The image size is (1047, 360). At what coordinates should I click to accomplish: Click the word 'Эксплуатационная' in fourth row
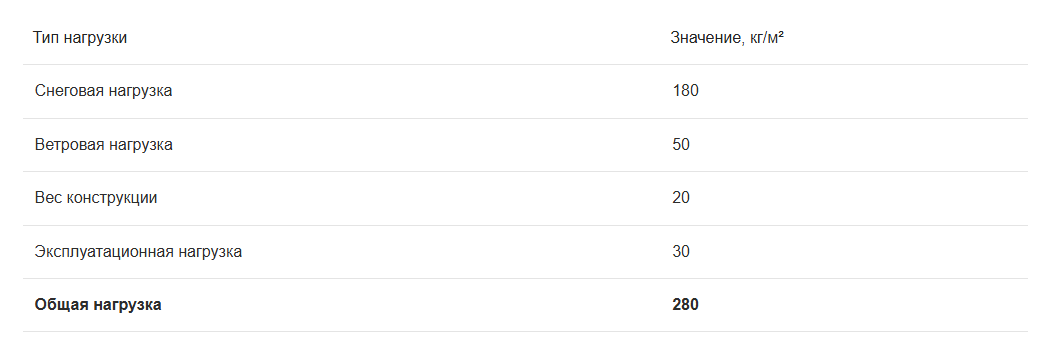[104, 252]
